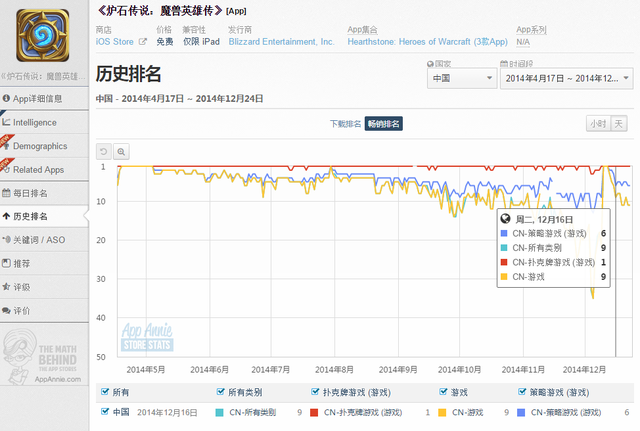The image size is (640, 431).
Task: Click calendar icon next to 时间段 label
Action: pos(504,64)
